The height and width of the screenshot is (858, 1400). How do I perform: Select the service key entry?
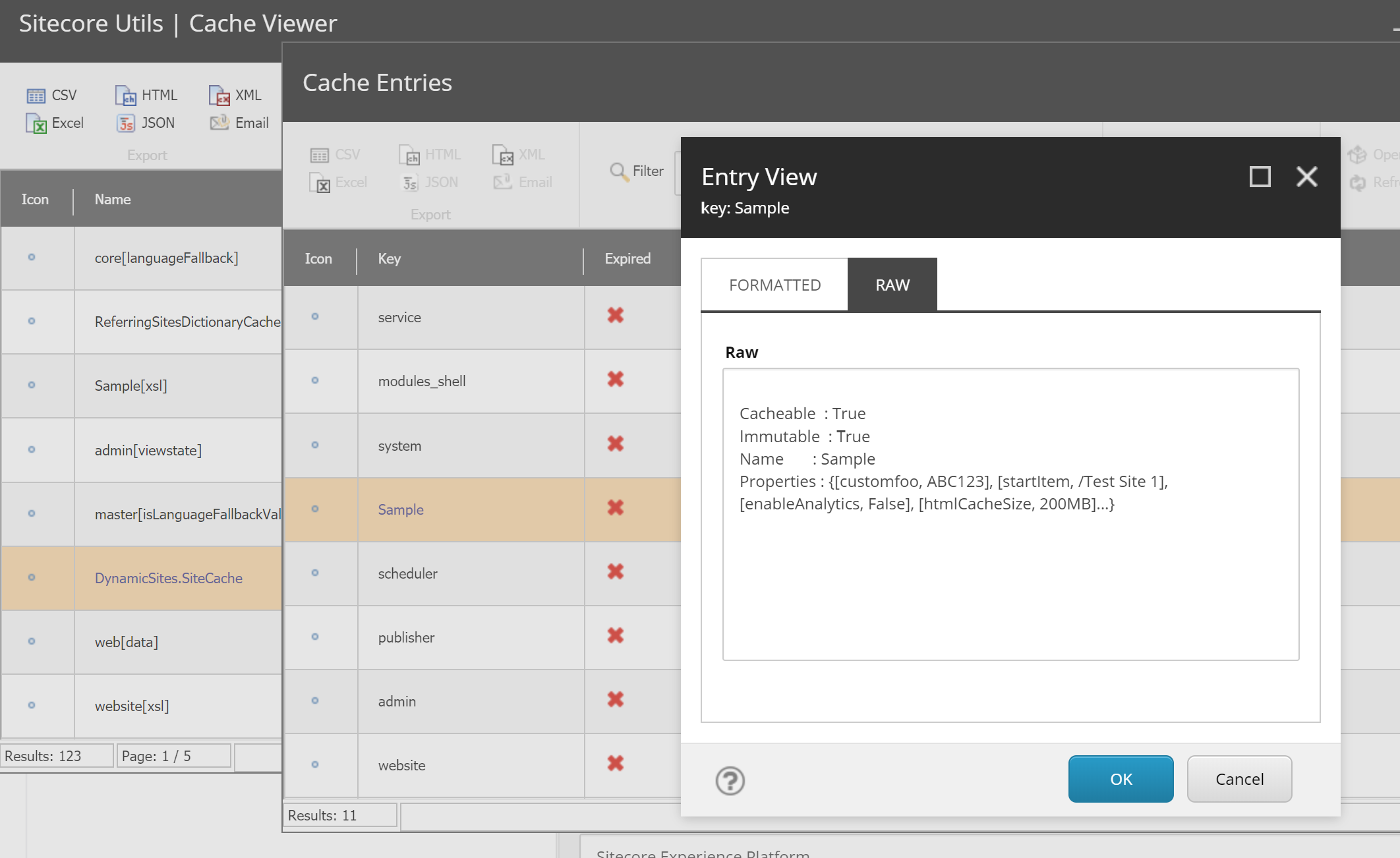click(x=399, y=318)
